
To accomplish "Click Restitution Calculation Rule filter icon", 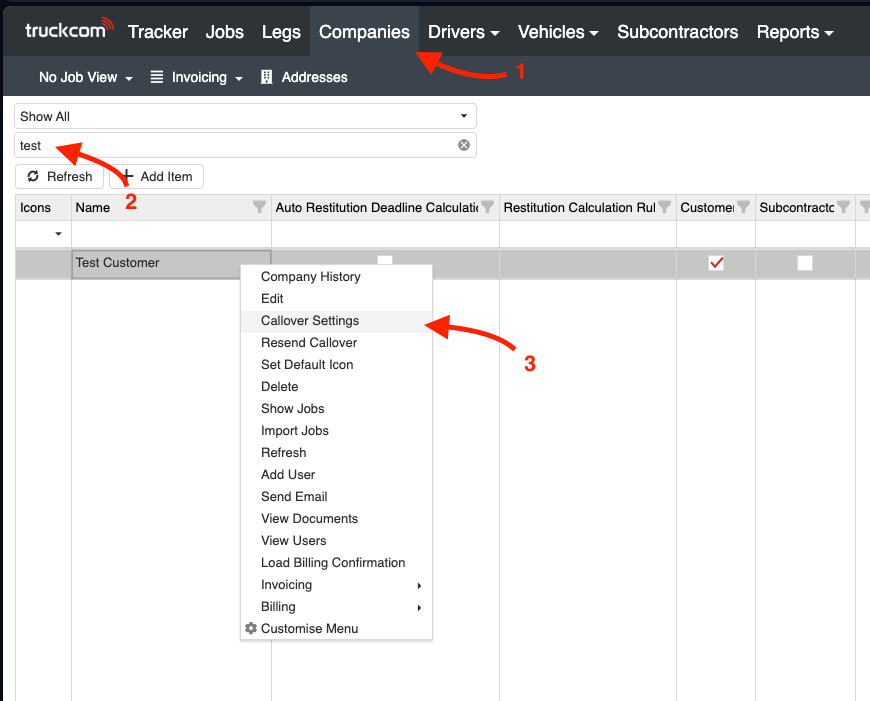I will 664,207.
